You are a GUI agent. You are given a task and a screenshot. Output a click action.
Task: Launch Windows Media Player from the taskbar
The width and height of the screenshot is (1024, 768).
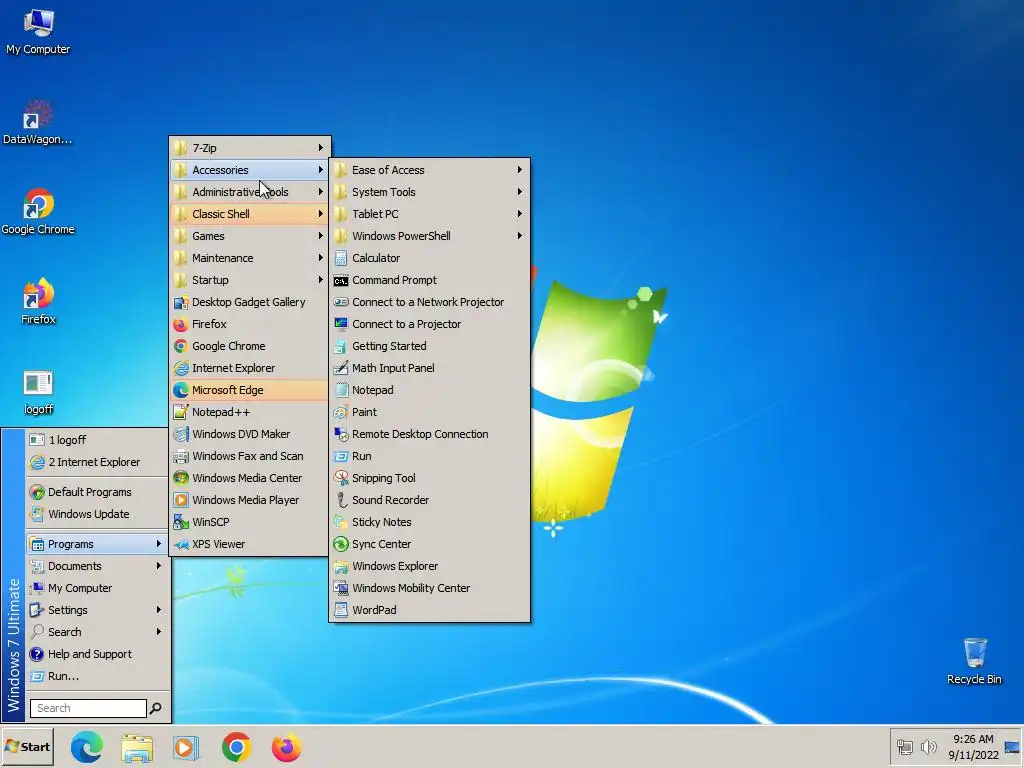[x=186, y=747]
